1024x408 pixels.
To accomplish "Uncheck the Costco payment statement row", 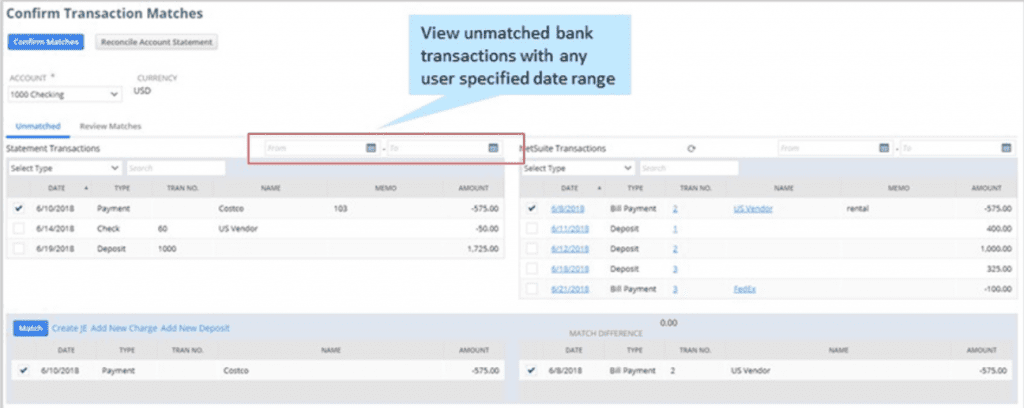I will click(x=20, y=209).
